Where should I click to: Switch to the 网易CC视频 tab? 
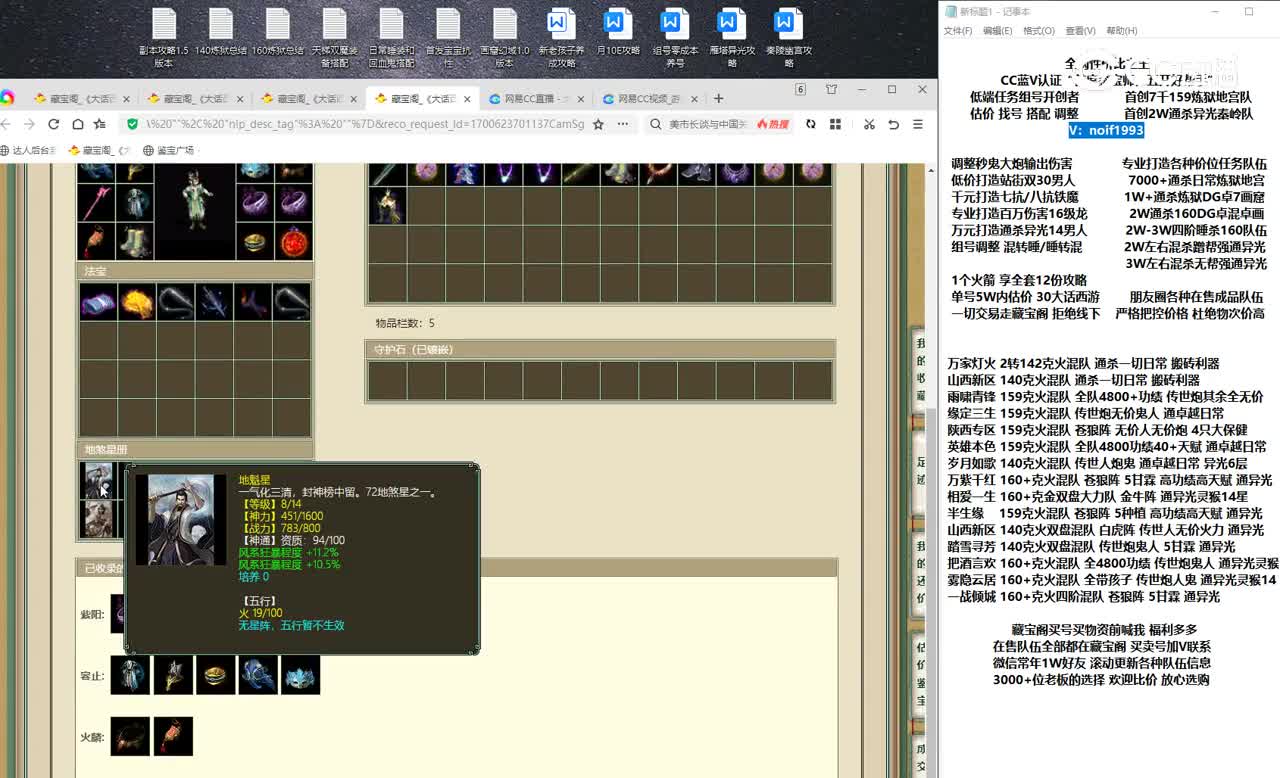pyautogui.click(x=650, y=98)
